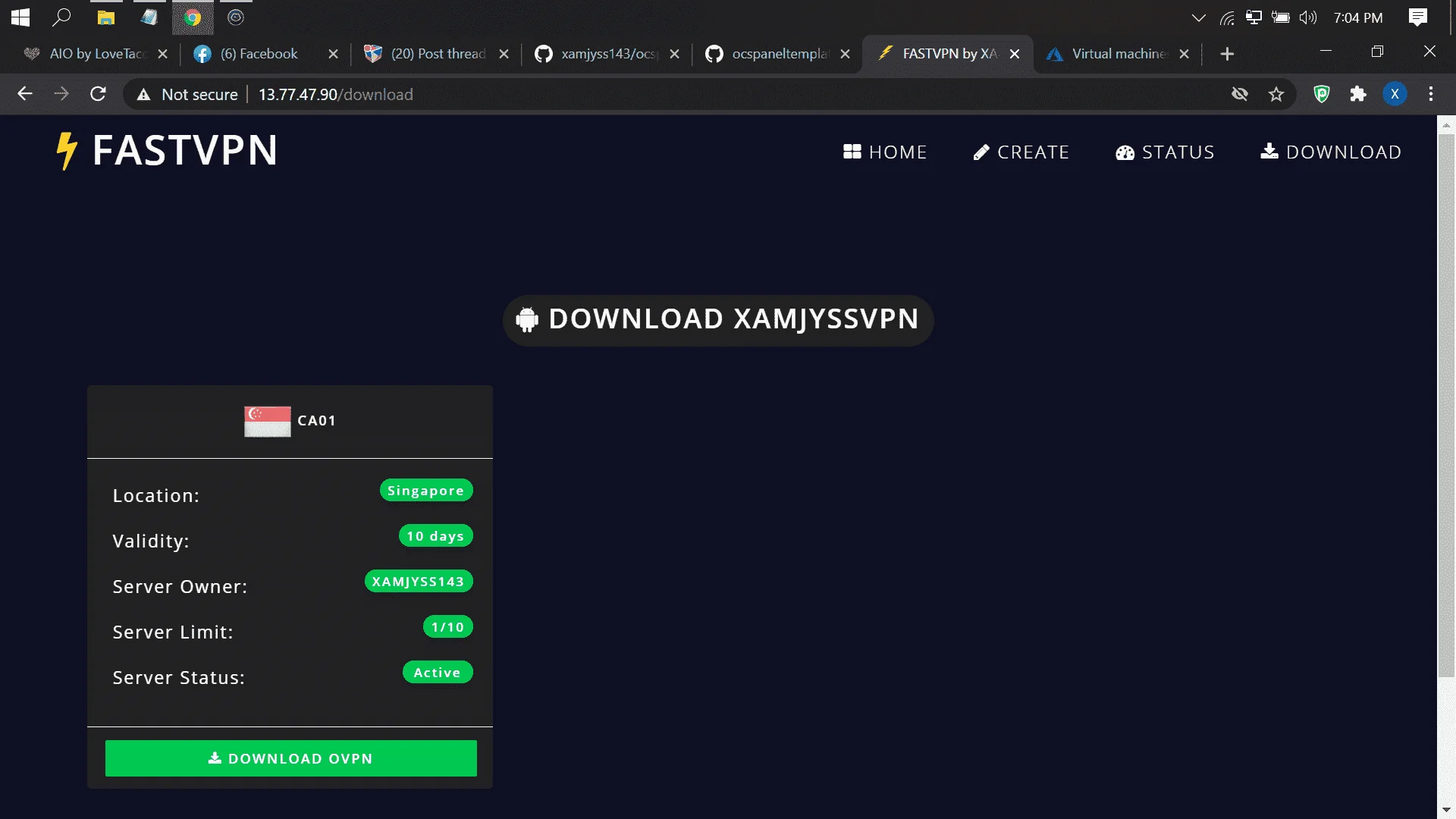Open the Chrome profile avatar X
This screenshot has width=1456, height=819.
pyautogui.click(x=1395, y=94)
